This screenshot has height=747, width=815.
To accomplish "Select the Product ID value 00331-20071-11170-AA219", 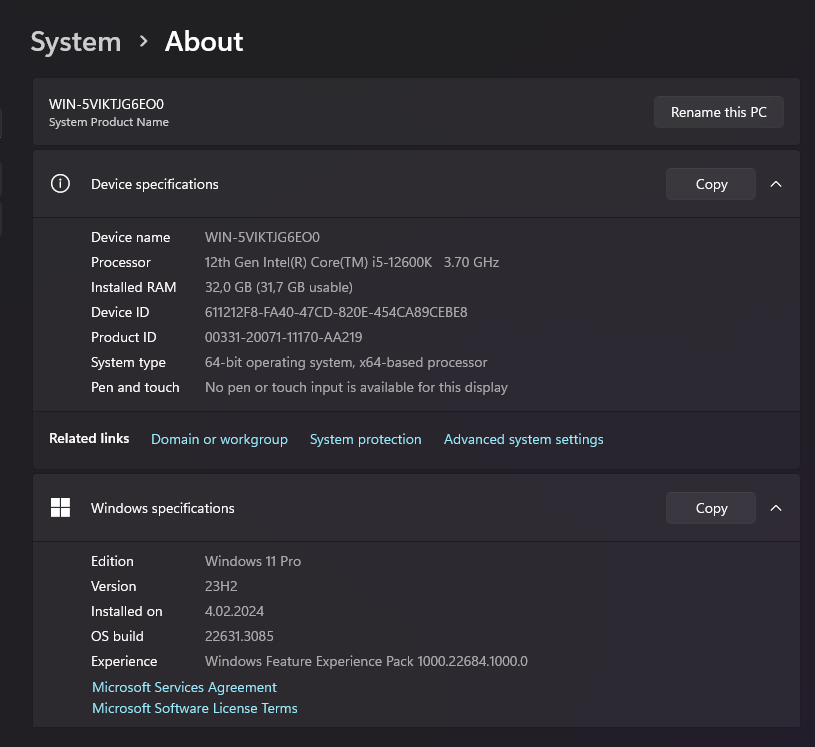I will tap(283, 337).
